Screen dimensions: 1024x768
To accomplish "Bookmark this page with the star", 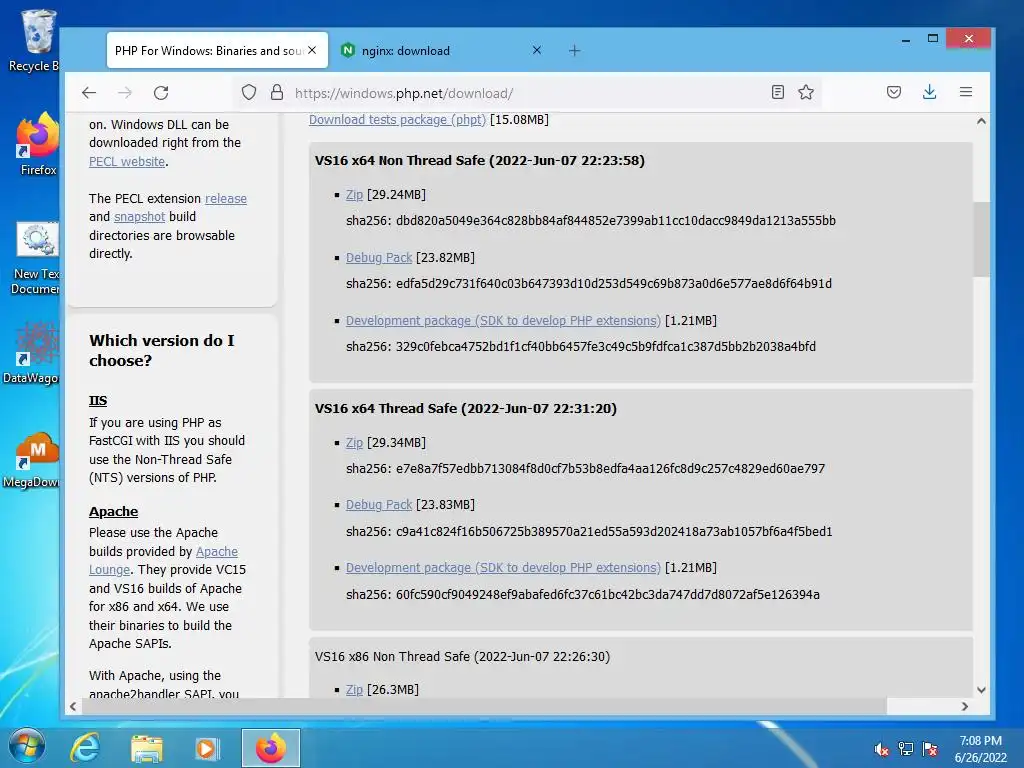I will 806,92.
